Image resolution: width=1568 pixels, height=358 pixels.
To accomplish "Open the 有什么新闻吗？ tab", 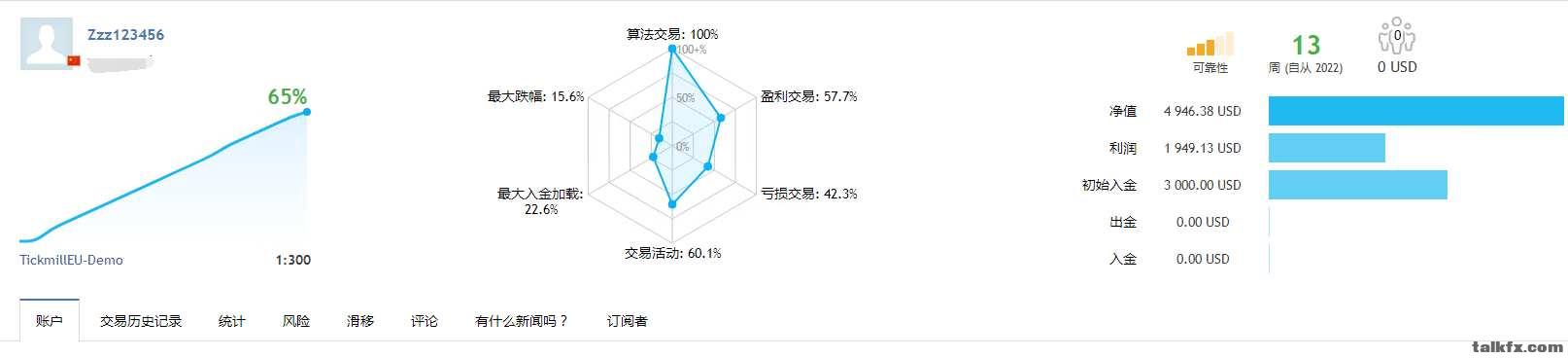I will (x=522, y=321).
